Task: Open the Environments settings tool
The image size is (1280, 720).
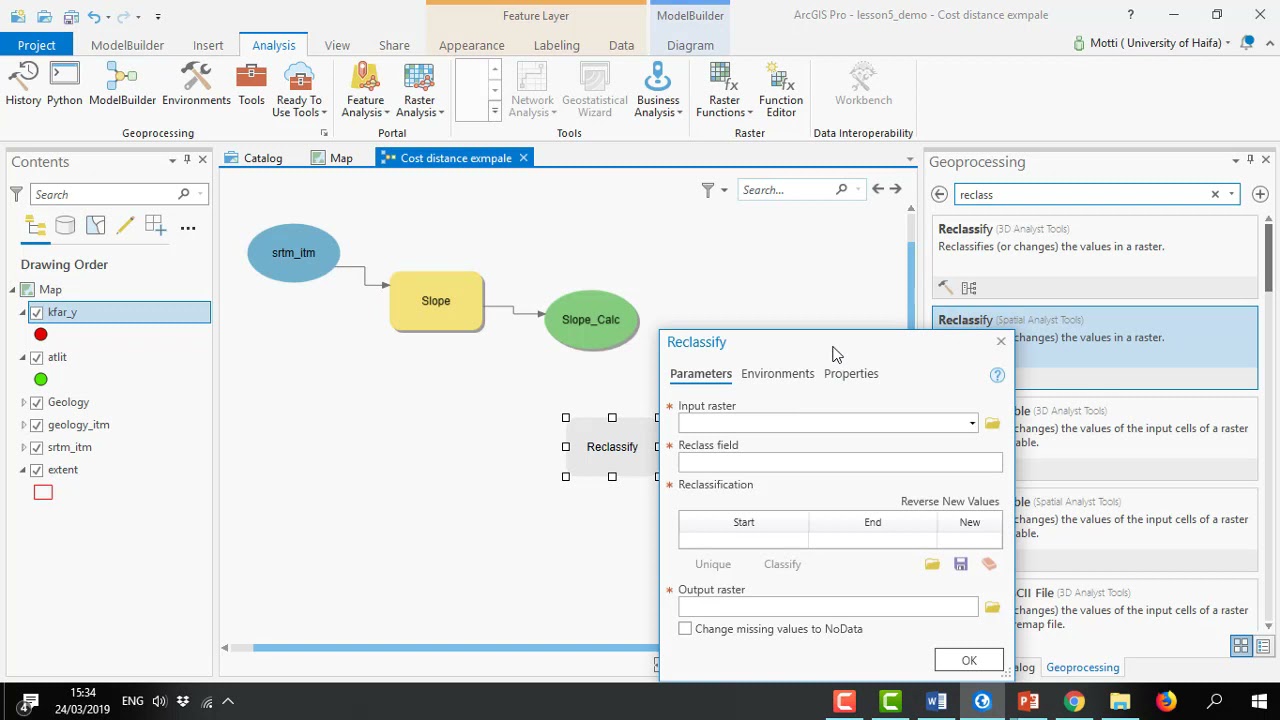Action: (196, 84)
